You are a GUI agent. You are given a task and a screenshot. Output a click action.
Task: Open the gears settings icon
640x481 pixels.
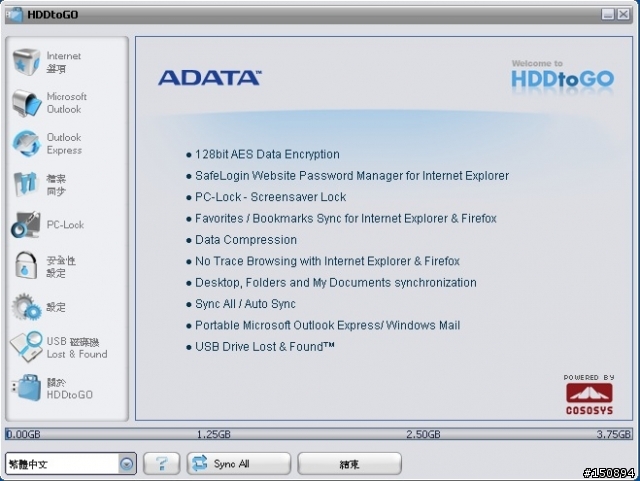click(27, 306)
